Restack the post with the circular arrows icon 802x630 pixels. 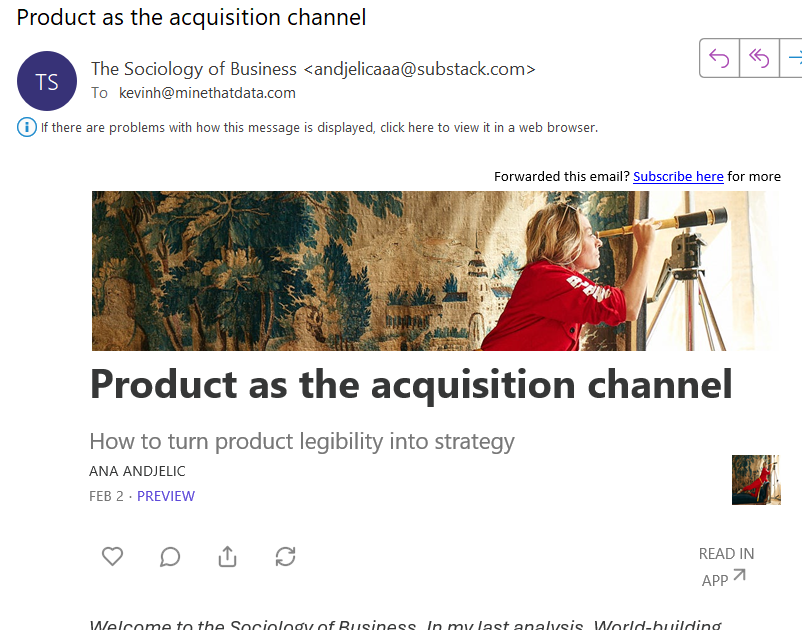[x=285, y=556]
